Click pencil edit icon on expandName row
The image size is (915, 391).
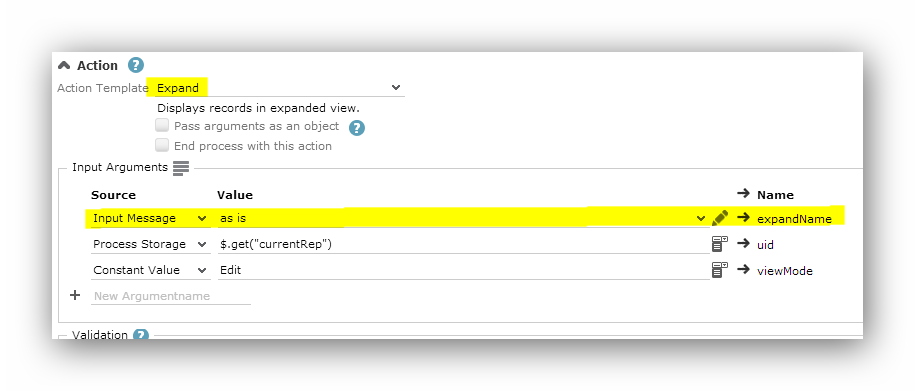click(x=720, y=218)
